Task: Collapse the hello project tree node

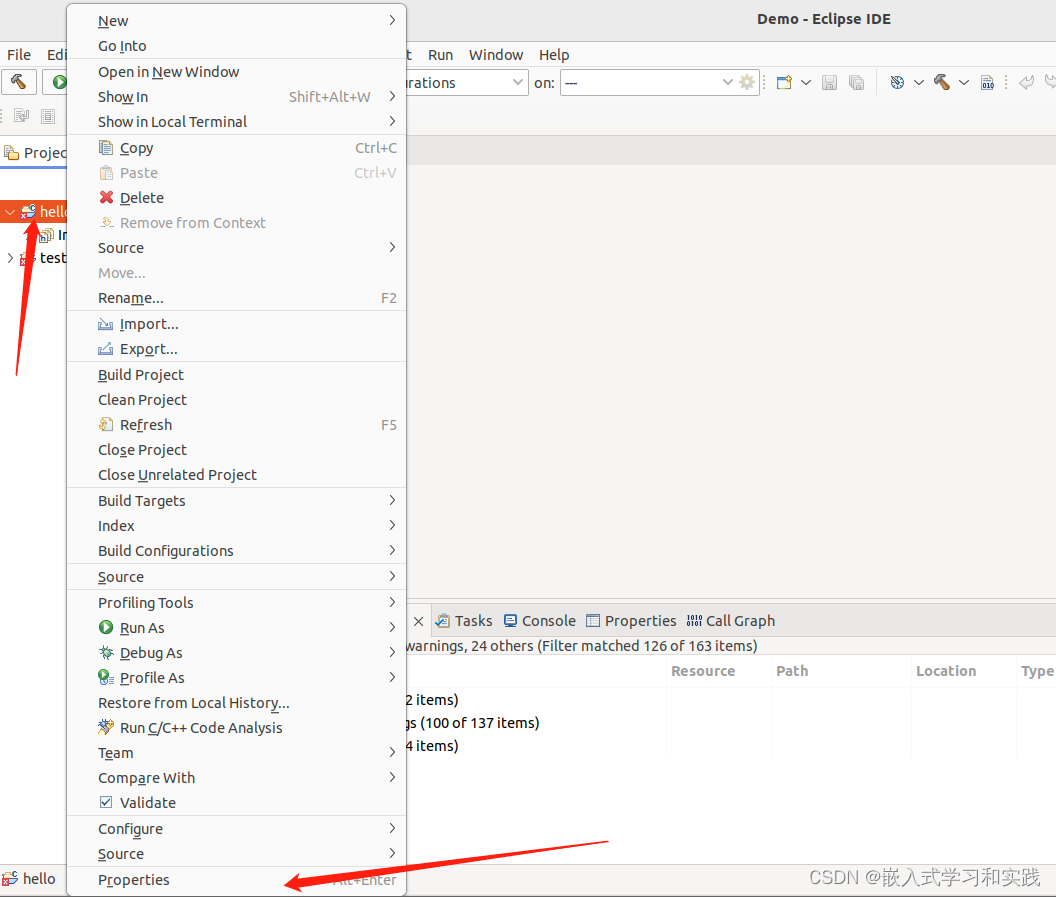Action: pos(9,211)
